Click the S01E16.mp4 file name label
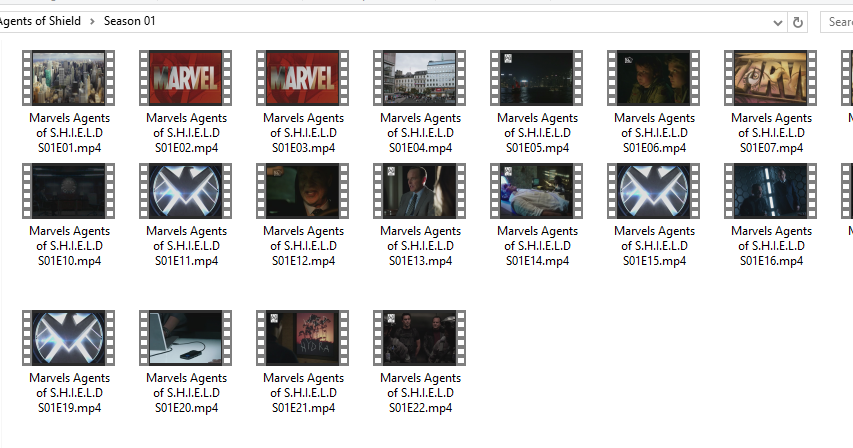Image resolution: width=853 pixels, height=448 pixels. [771, 246]
